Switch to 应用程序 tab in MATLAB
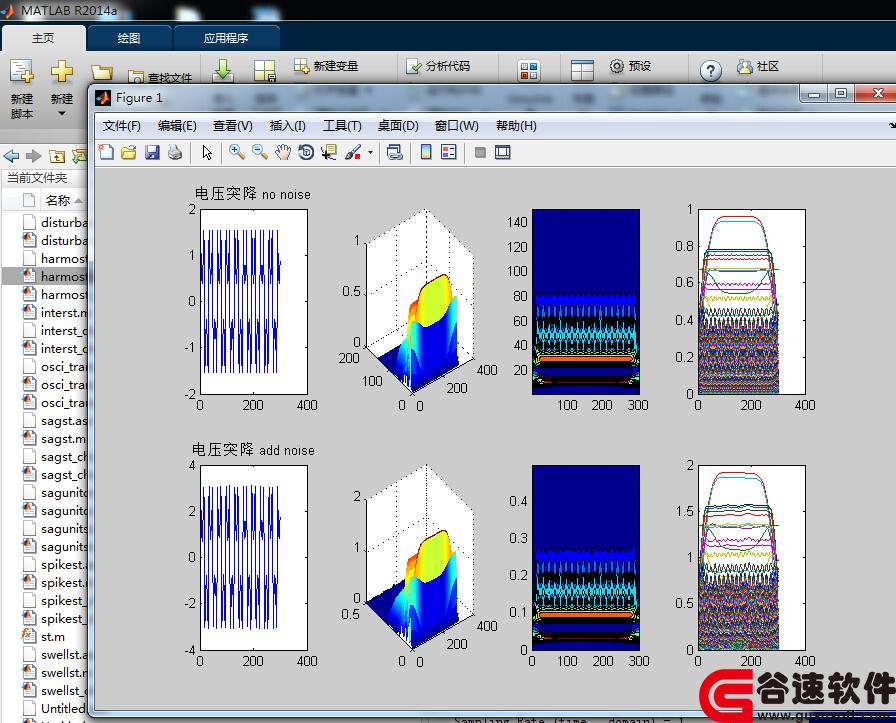Screen dimensions: 896x723 pos(226,38)
